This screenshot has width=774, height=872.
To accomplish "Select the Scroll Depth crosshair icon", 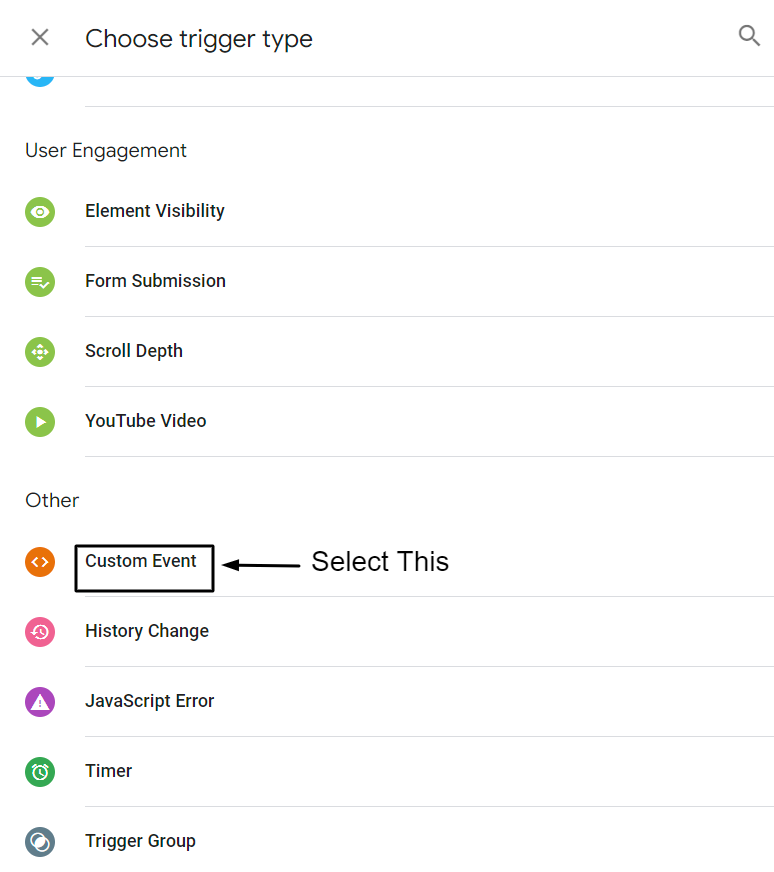I will point(40,352).
